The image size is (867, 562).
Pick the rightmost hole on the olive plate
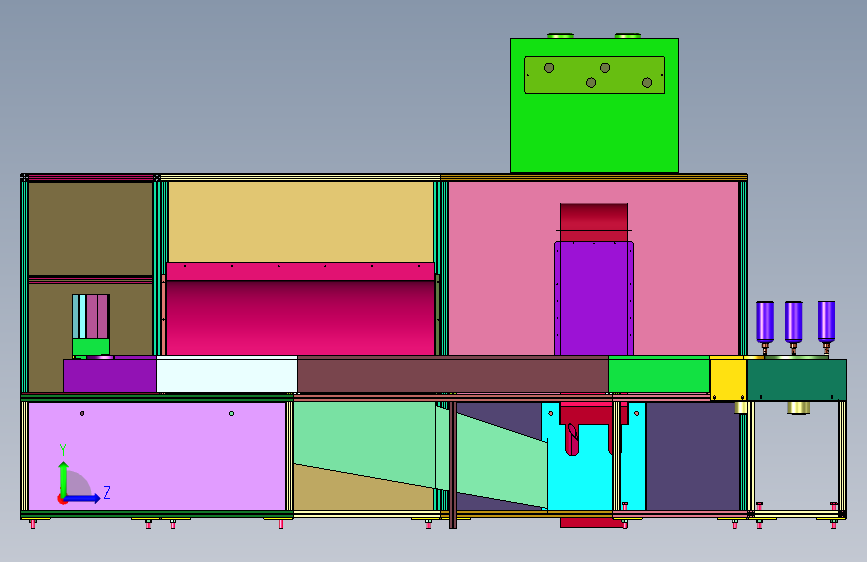(x=647, y=82)
